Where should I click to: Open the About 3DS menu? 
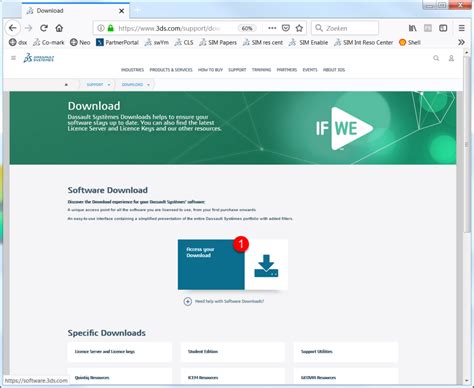point(334,70)
